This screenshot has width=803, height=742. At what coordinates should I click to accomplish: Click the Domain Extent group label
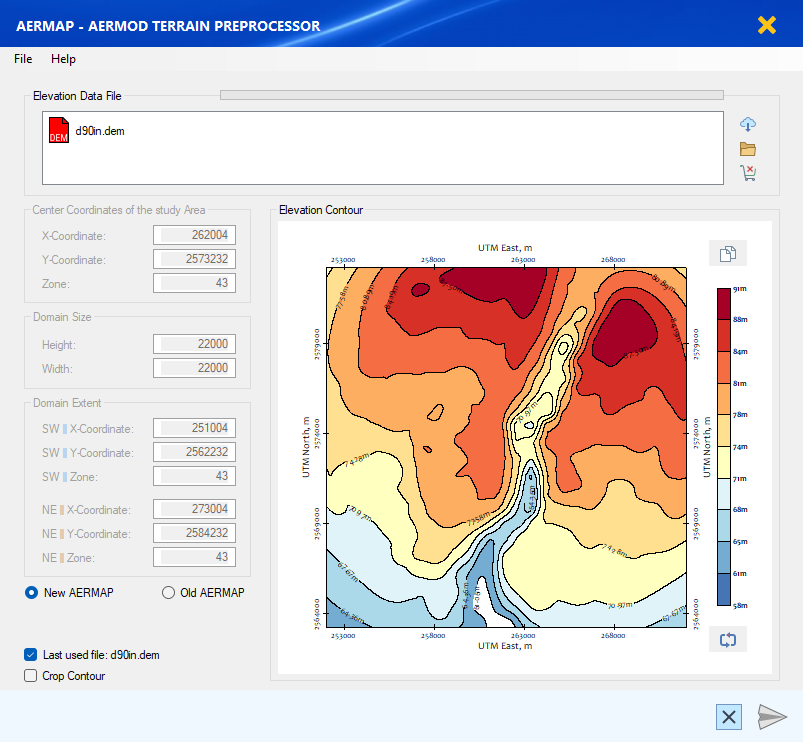tap(67, 403)
